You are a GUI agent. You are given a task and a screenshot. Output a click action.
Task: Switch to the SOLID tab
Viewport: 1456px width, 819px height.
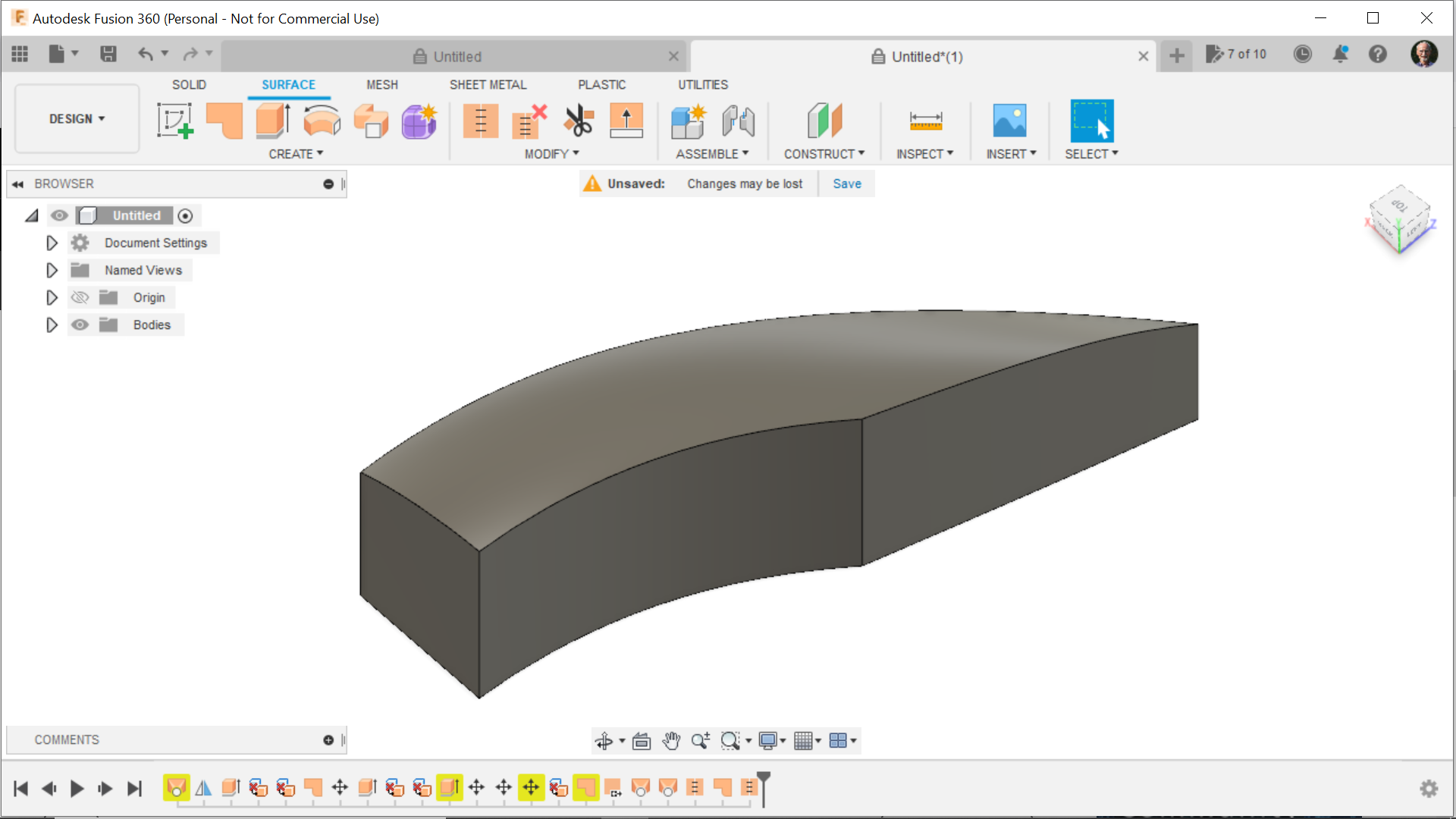189,85
